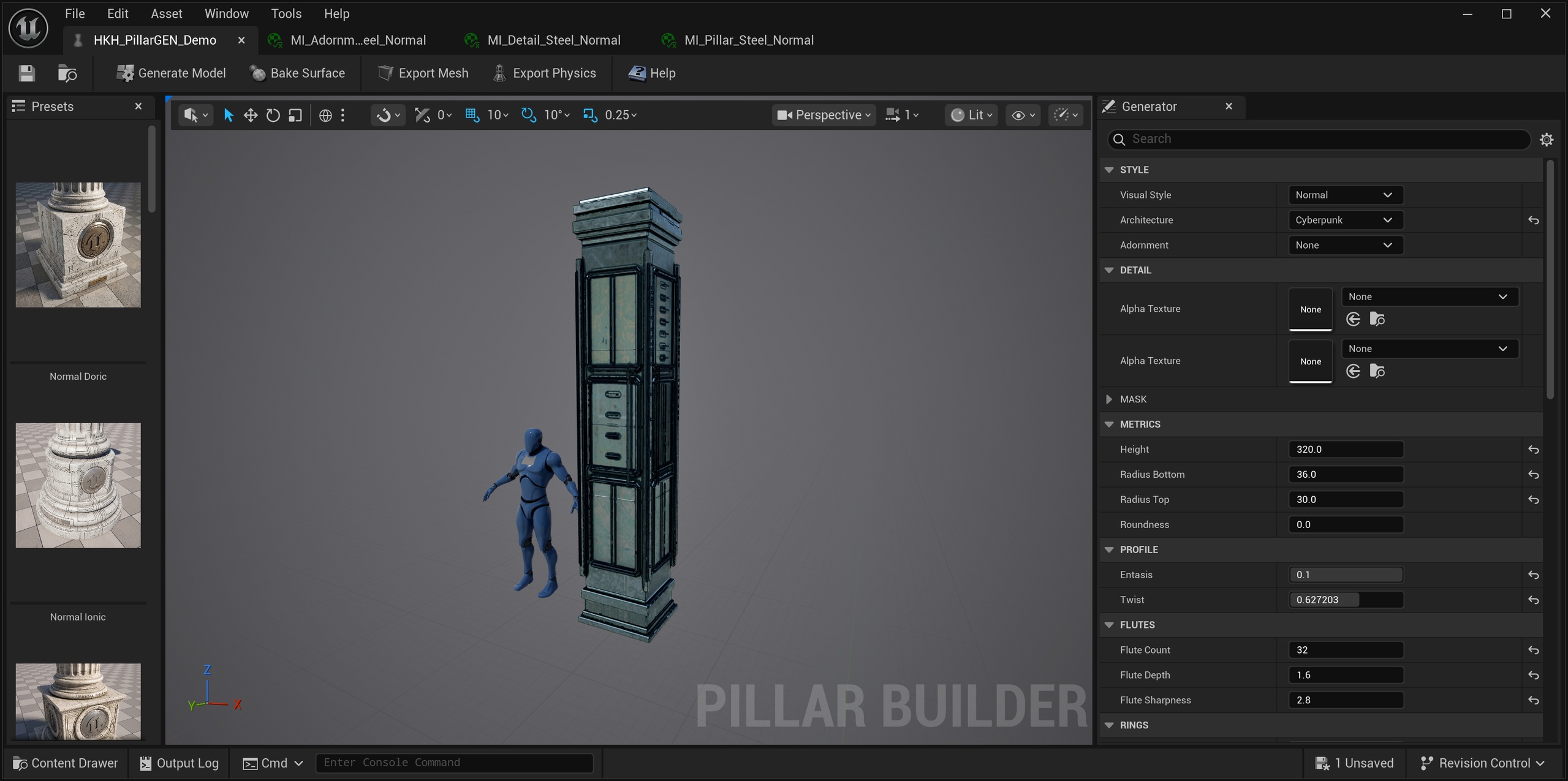Screen dimensions: 1568x781
Task: Open rotation snap 10° dropdown
Action: pos(557,115)
